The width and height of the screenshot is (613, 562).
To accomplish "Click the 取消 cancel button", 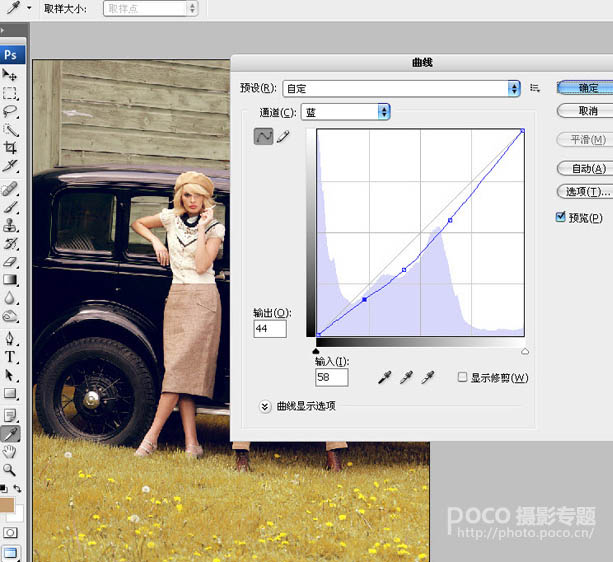I will point(583,111).
